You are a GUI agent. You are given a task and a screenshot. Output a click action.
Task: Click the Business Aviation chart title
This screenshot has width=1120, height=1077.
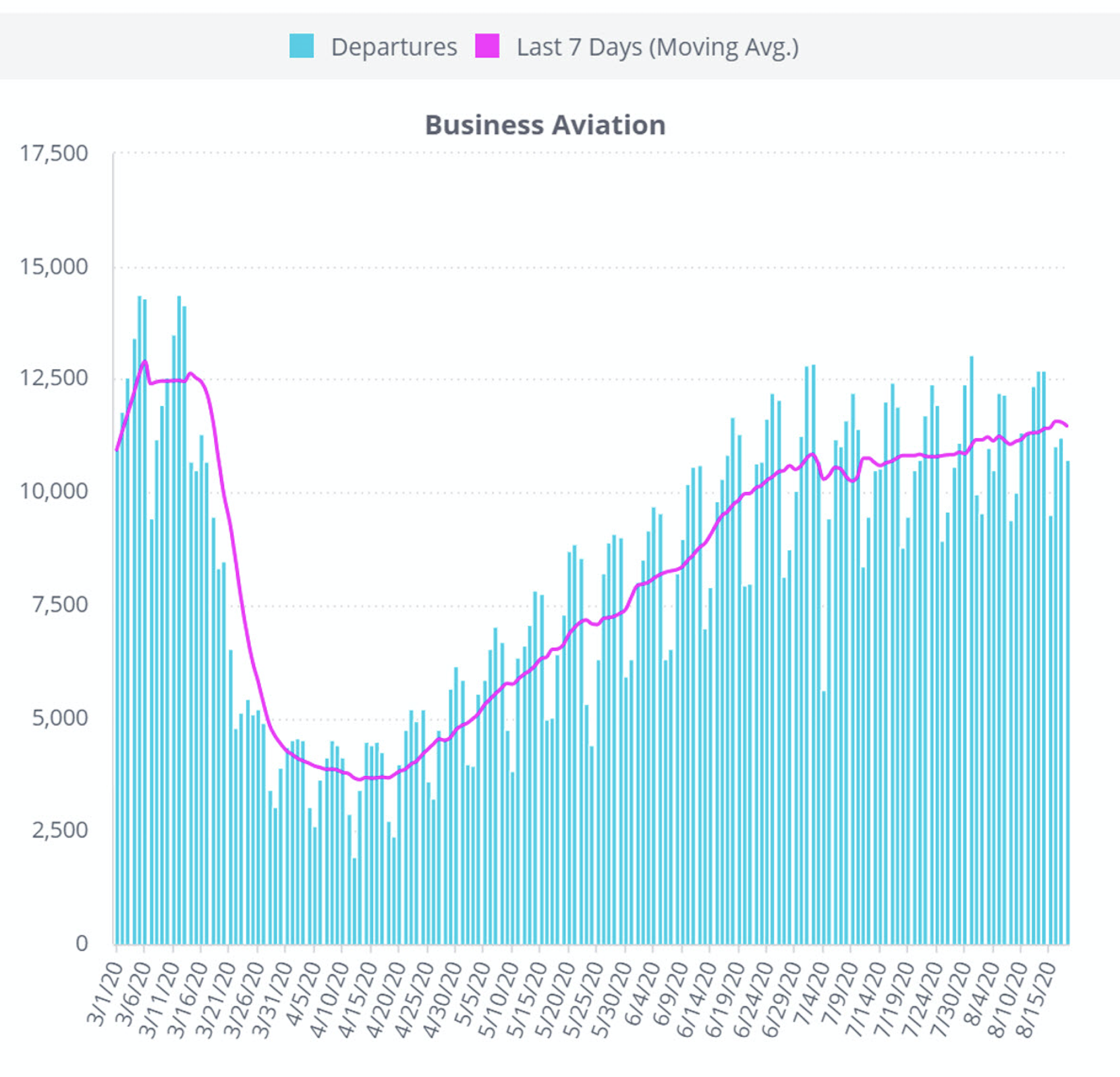pos(545,125)
